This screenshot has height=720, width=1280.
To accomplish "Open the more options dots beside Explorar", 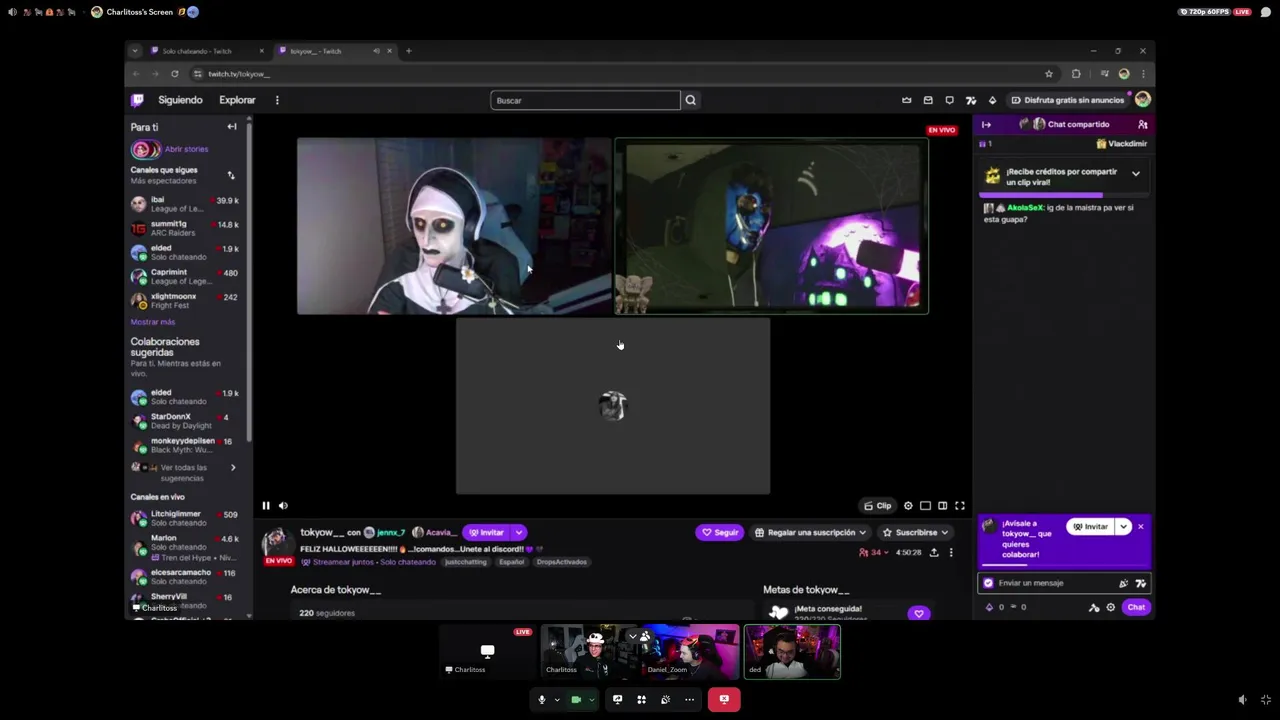I will (277, 100).
